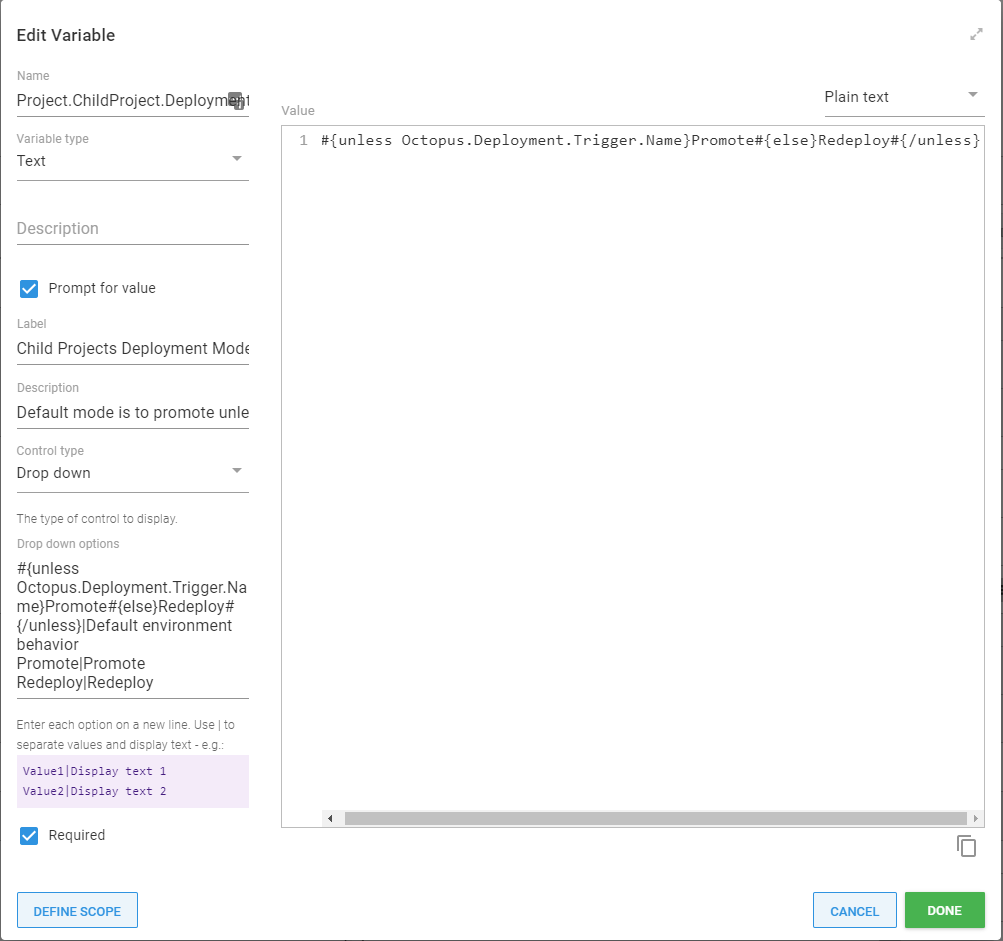Focus the variable Name input field
The width and height of the screenshot is (1003, 941).
120,100
